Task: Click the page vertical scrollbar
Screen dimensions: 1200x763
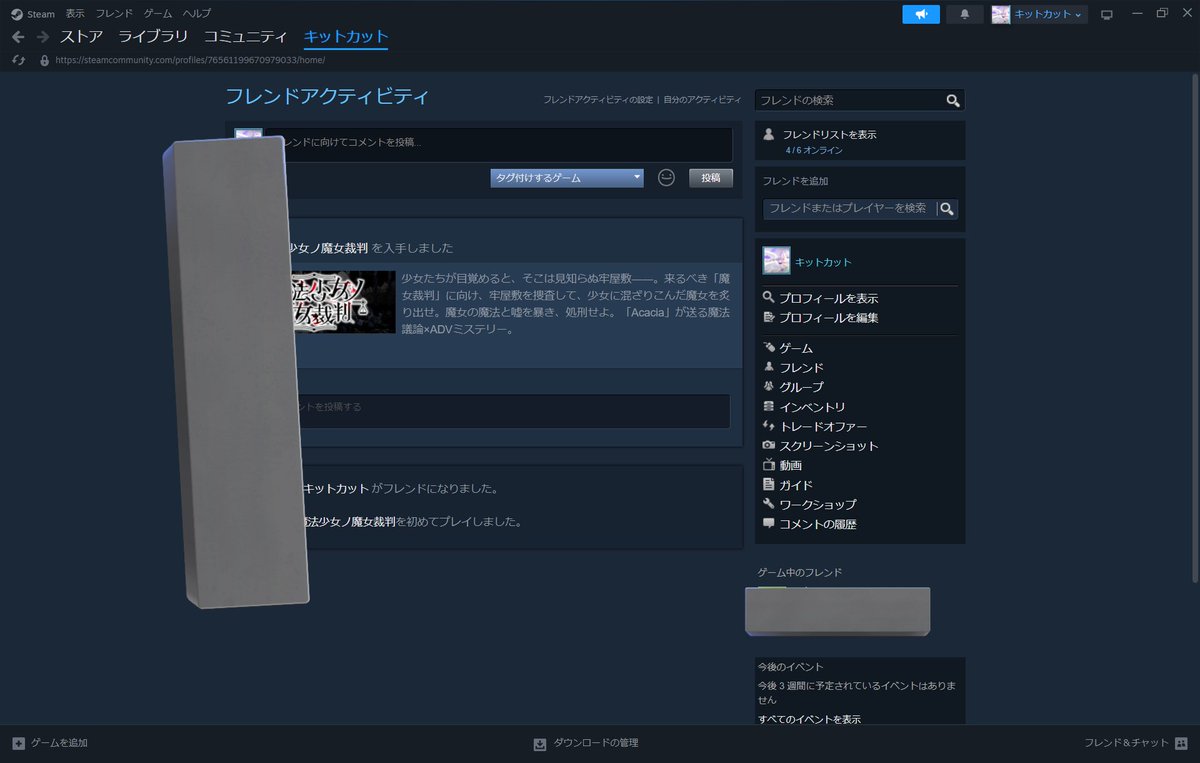Action: 1194,328
